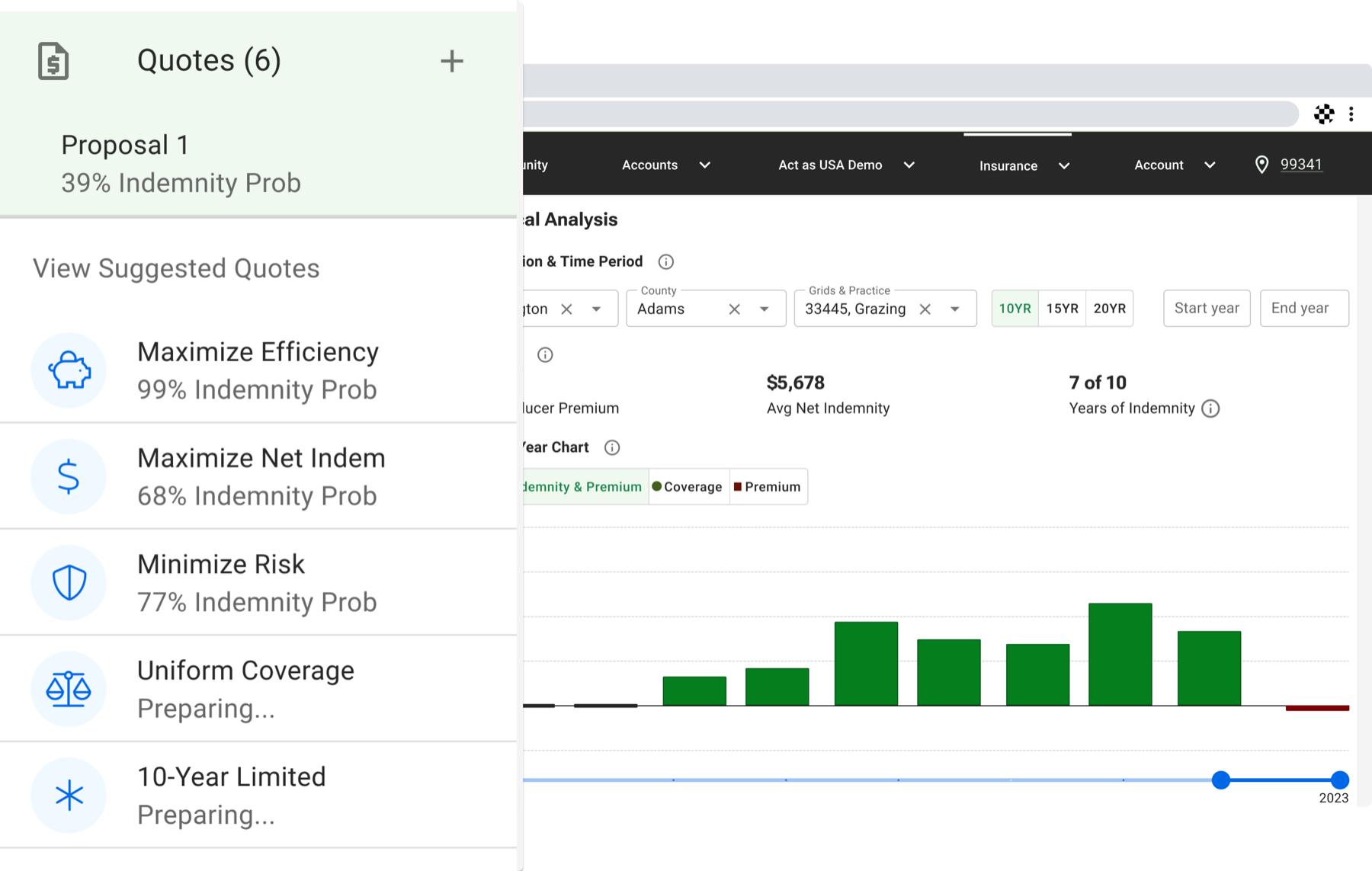Screen dimensions: 1372x871
Task: Choose the Maximize Net Indem suggested quote
Action: tap(258, 476)
